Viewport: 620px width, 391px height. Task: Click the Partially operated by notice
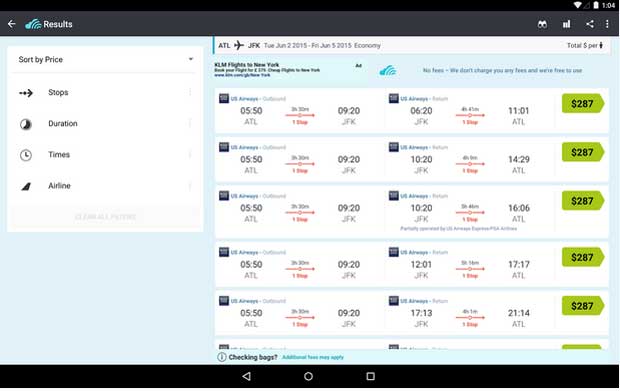458,229
